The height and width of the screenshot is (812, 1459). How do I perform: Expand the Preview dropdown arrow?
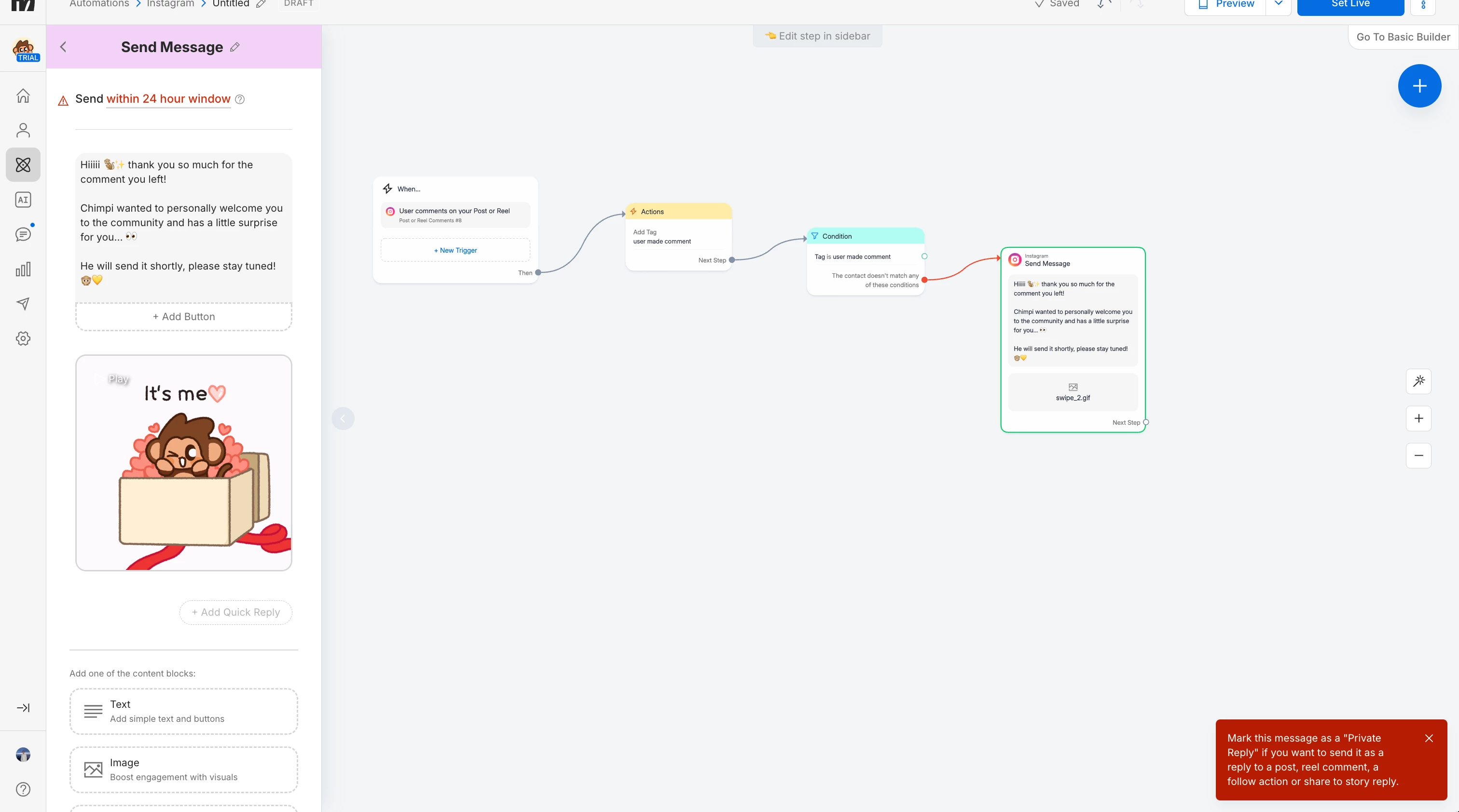point(1278,4)
